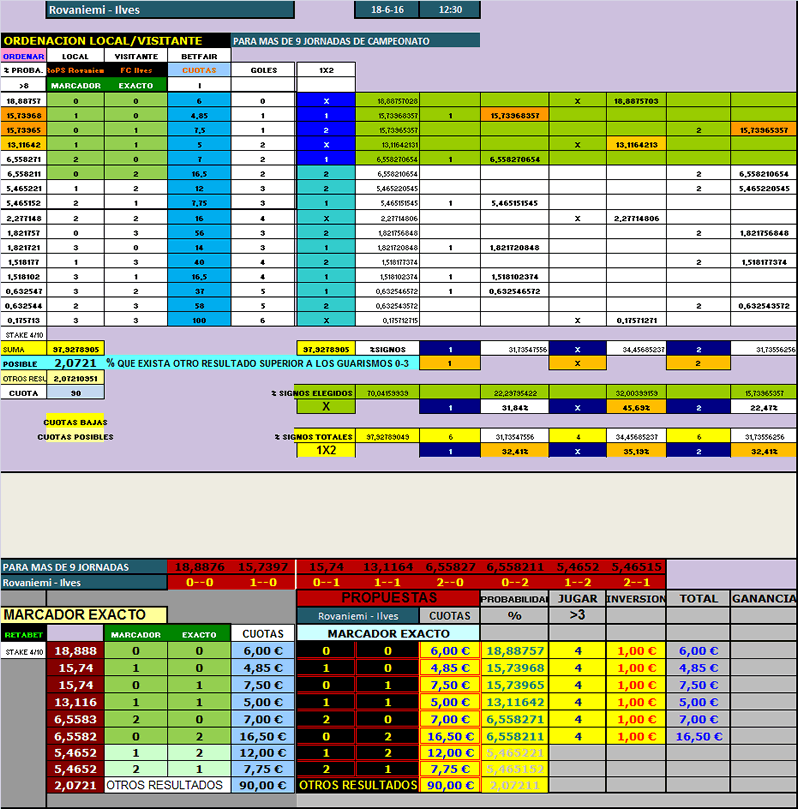The image size is (798, 809).
Task: Select the dark red '13,116' cell
Action: click(75, 702)
